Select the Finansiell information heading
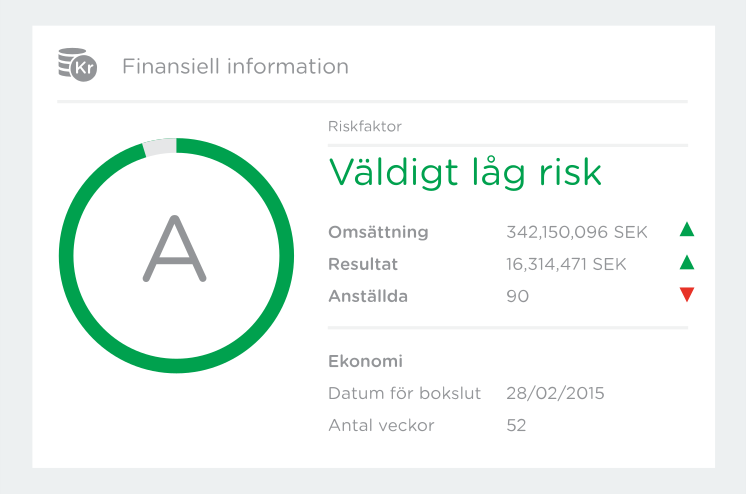 [x=235, y=67]
